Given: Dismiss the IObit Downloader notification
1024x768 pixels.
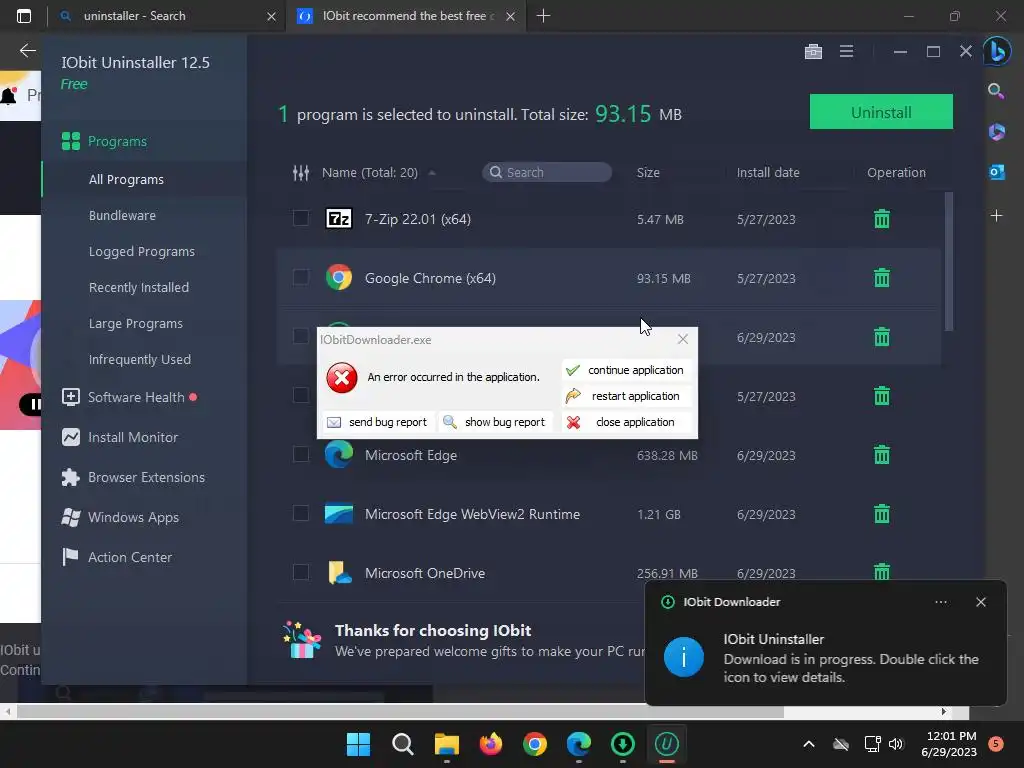Looking at the screenshot, I should pyautogui.click(x=981, y=602).
